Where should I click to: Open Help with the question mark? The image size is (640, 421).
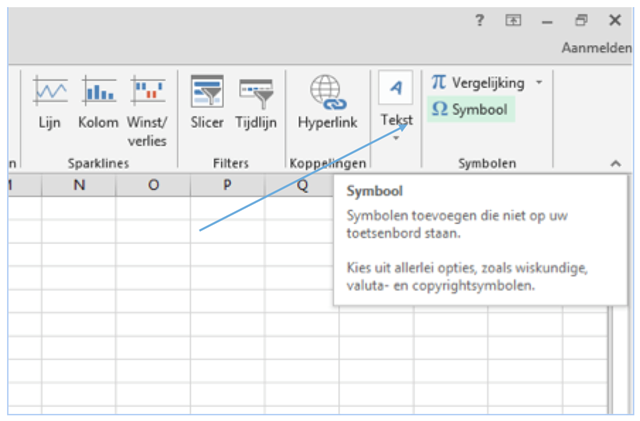(x=480, y=20)
